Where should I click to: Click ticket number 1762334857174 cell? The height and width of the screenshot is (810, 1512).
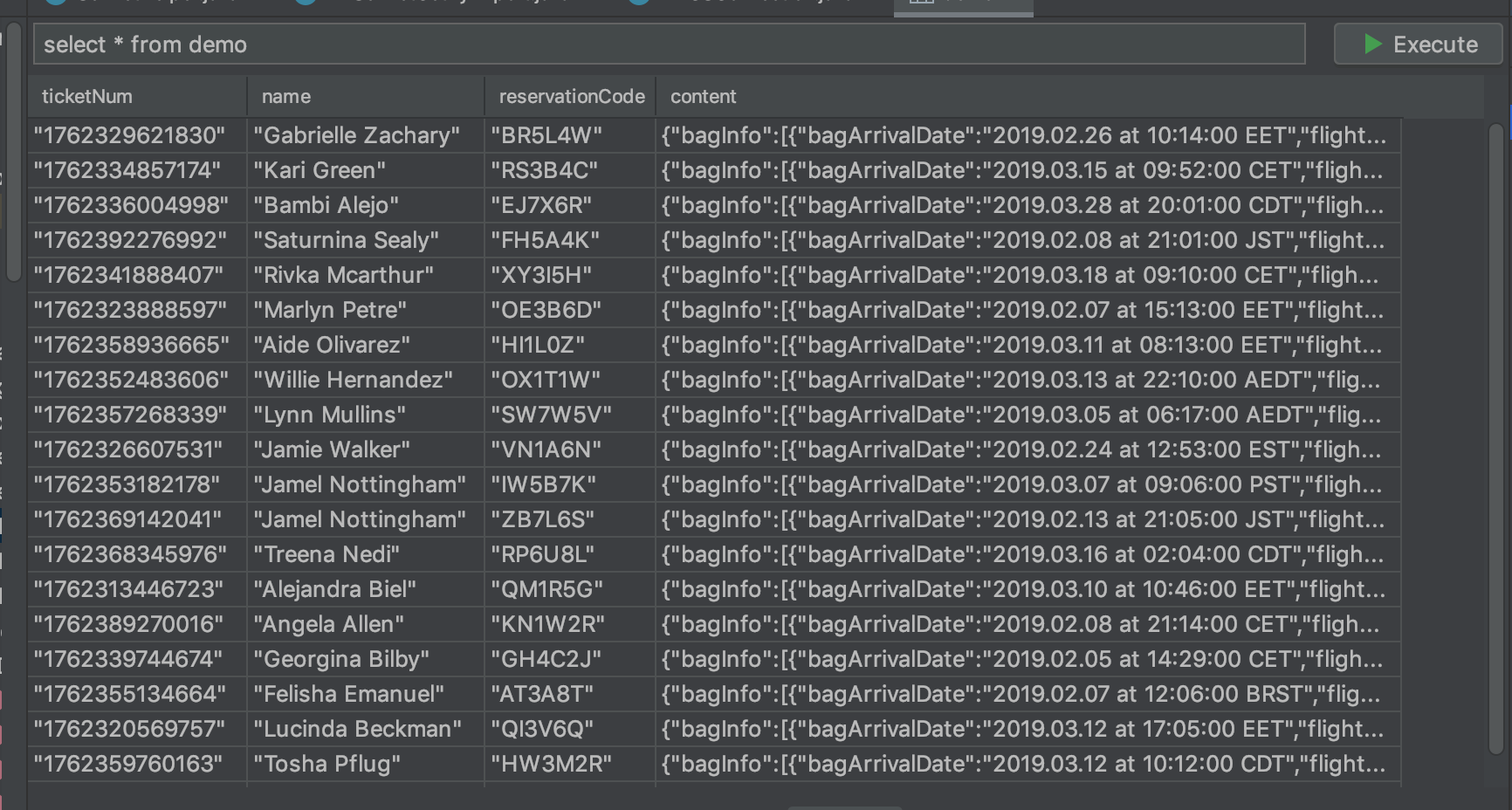coord(127,171)
